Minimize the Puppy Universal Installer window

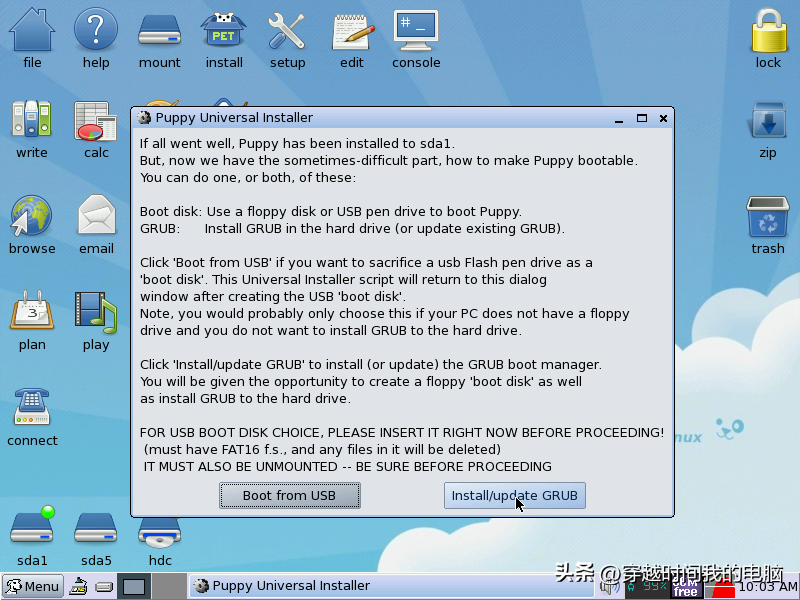click(x=619, y=119)
